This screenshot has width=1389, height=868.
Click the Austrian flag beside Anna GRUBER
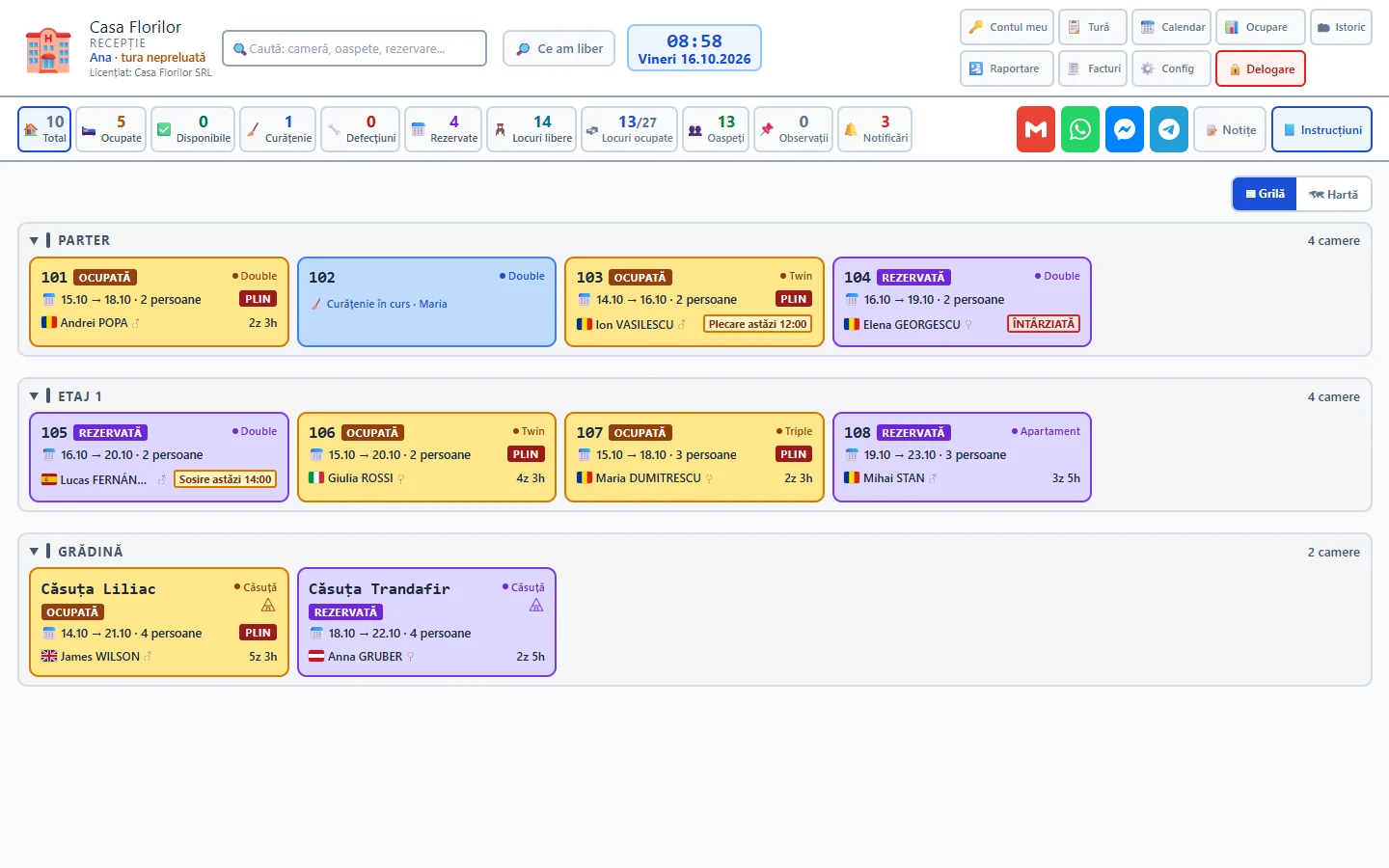pyautogui.click(x=316, y=657)
